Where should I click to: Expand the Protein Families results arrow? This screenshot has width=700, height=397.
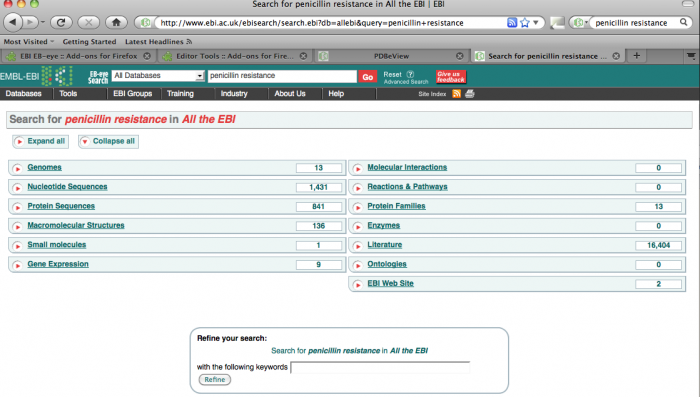358,207
